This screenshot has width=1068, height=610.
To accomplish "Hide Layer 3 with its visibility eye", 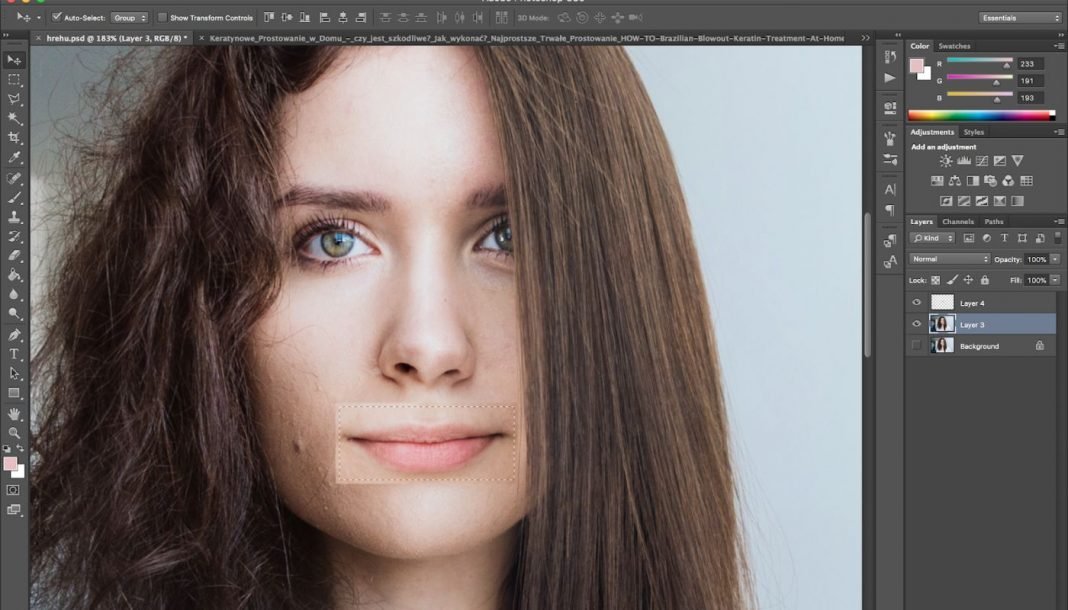I will coord(916,324).
